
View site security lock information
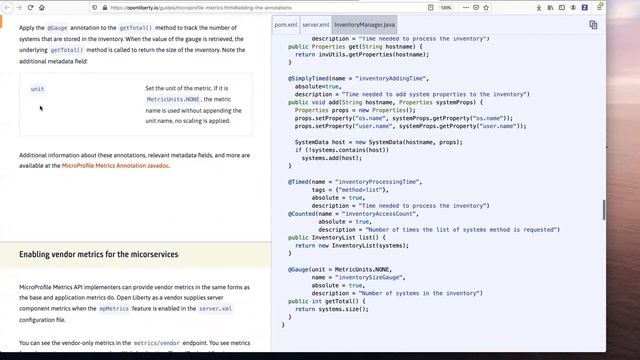[105, 7]
